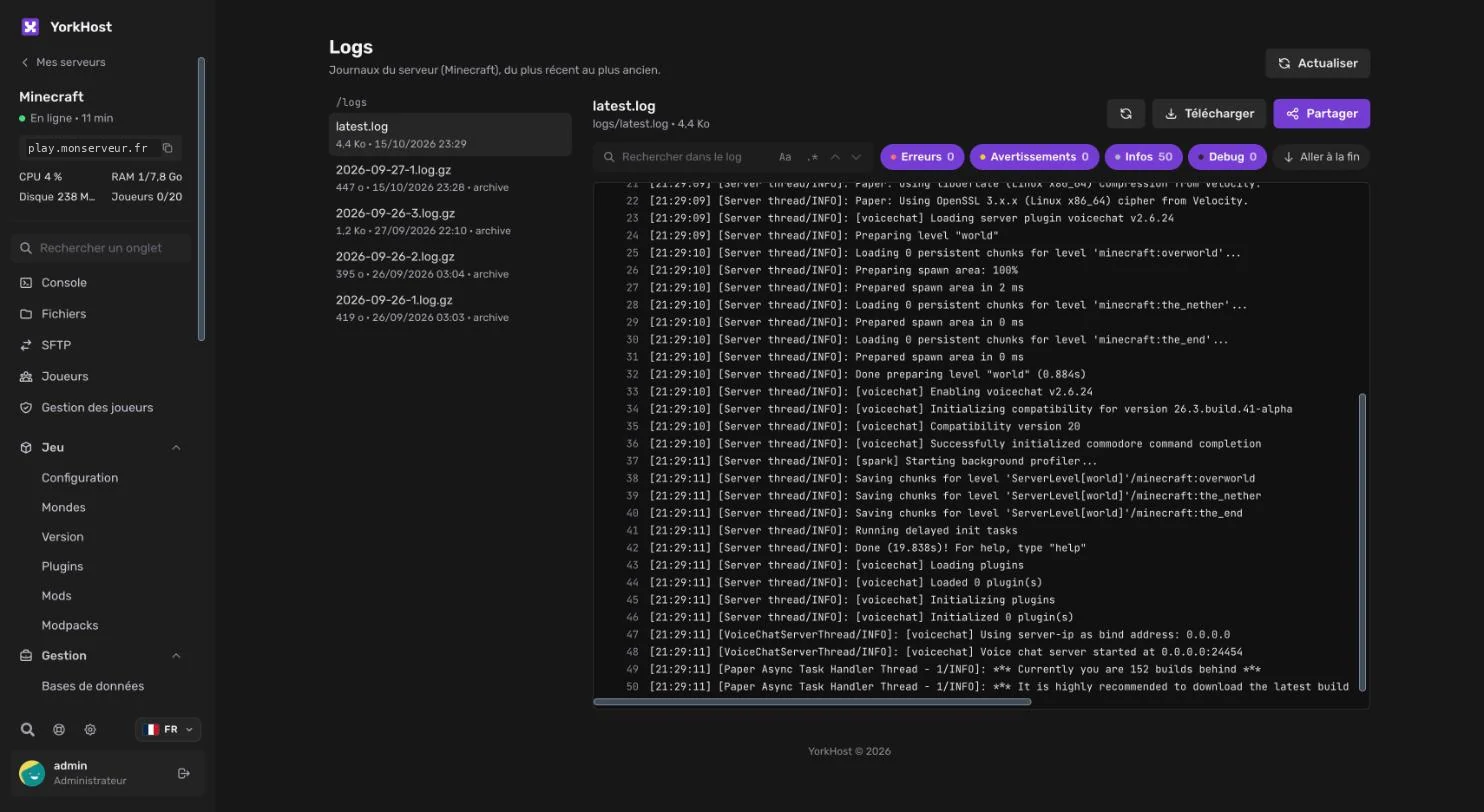Click the sidebar vertical scrollbar
The width and height of the screenshot is (1484, 812).
[x=201, y=199]
